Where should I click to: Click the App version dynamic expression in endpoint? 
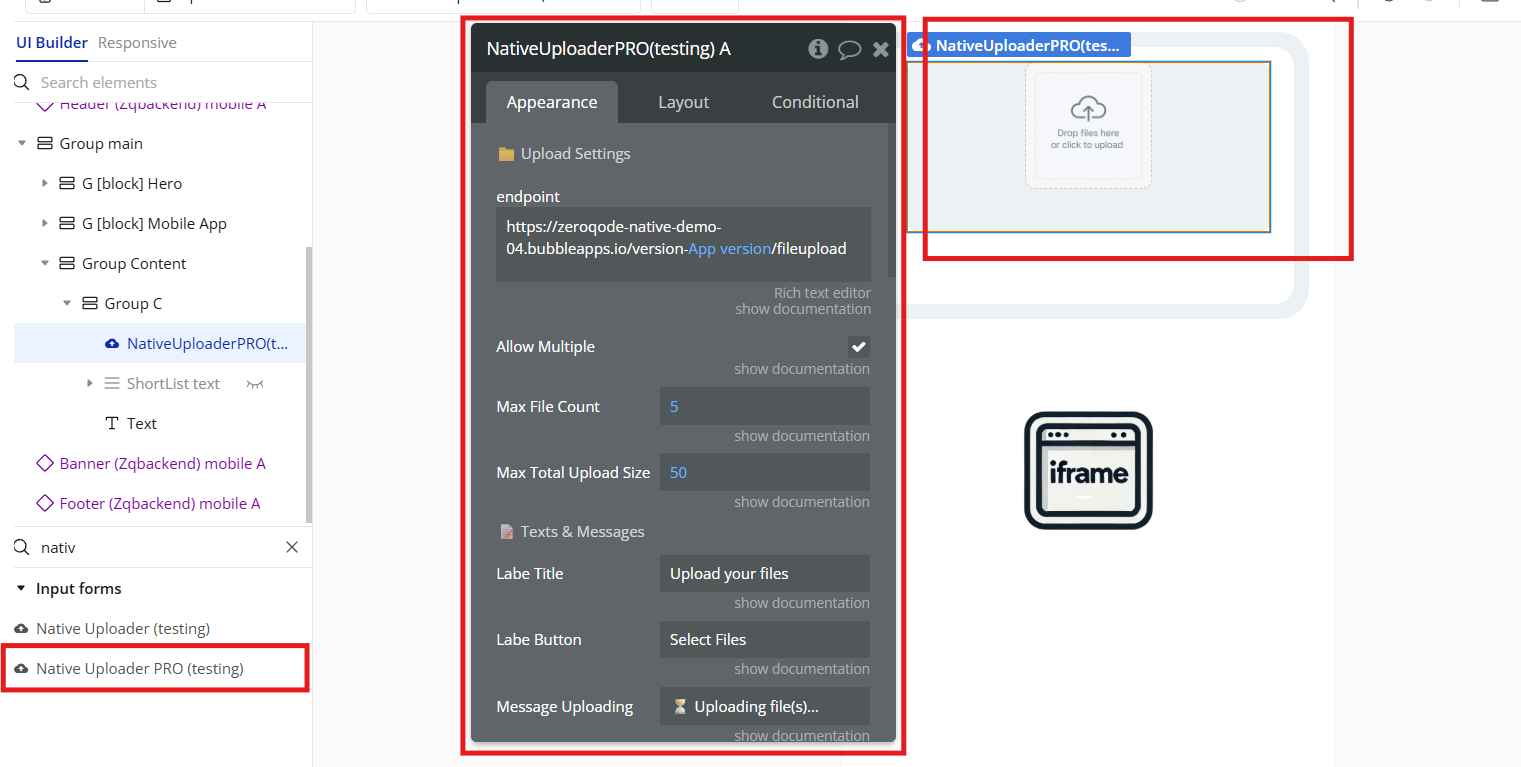tap(730, 249)
